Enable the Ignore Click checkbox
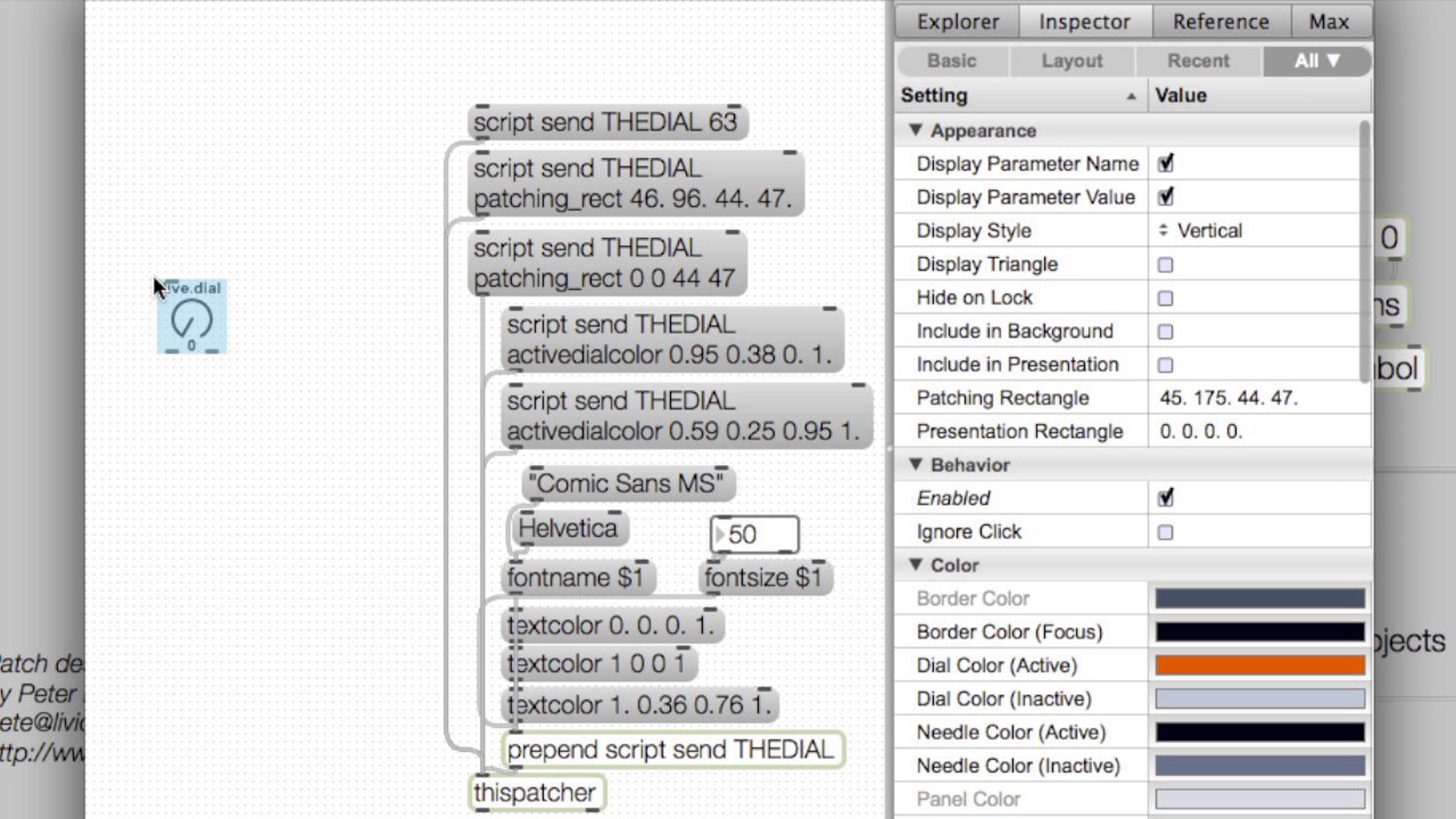 [x=1165, y=532]
